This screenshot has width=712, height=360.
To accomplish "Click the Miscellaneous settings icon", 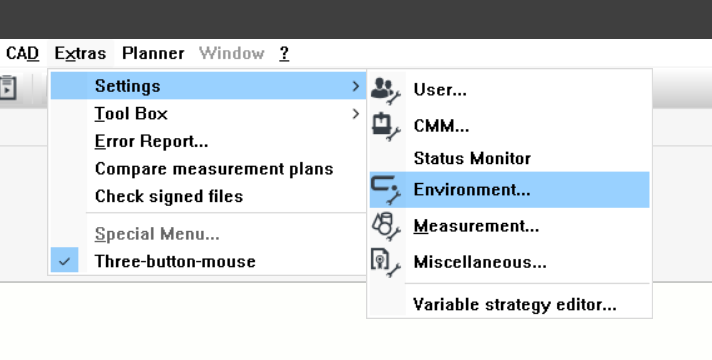I will (x=386, y=262).
